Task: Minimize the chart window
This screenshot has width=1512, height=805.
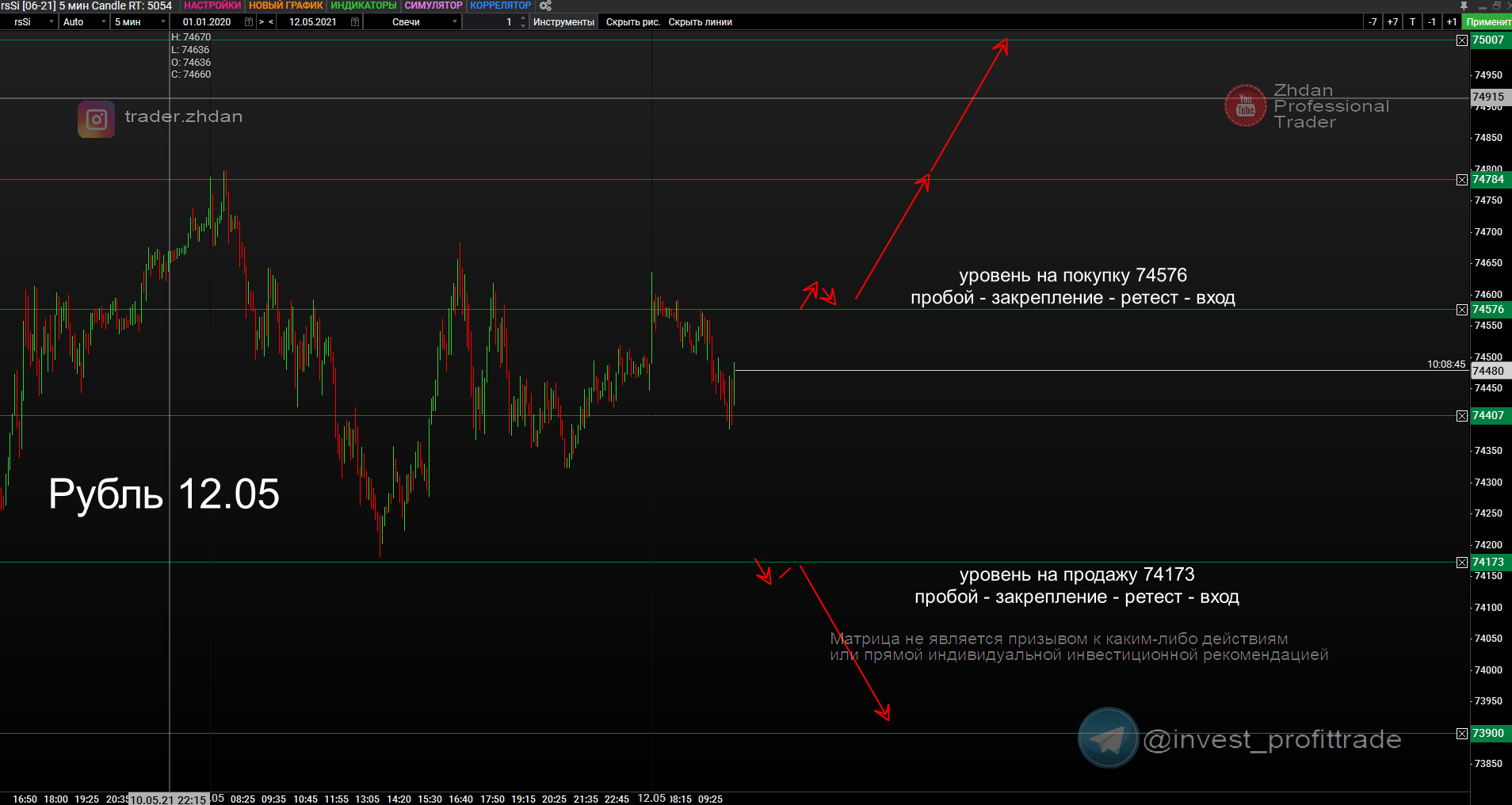Action: click(x=1482, y=6)
